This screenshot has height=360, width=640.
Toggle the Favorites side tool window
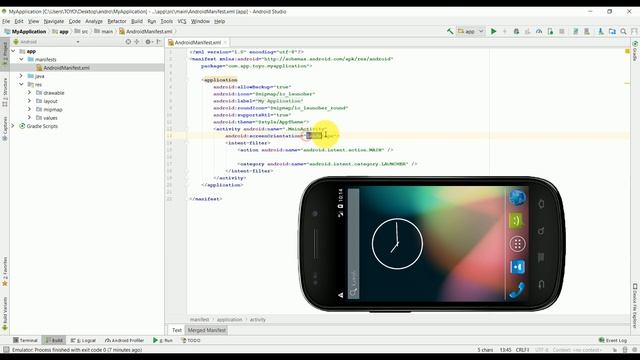coord(5,271)
